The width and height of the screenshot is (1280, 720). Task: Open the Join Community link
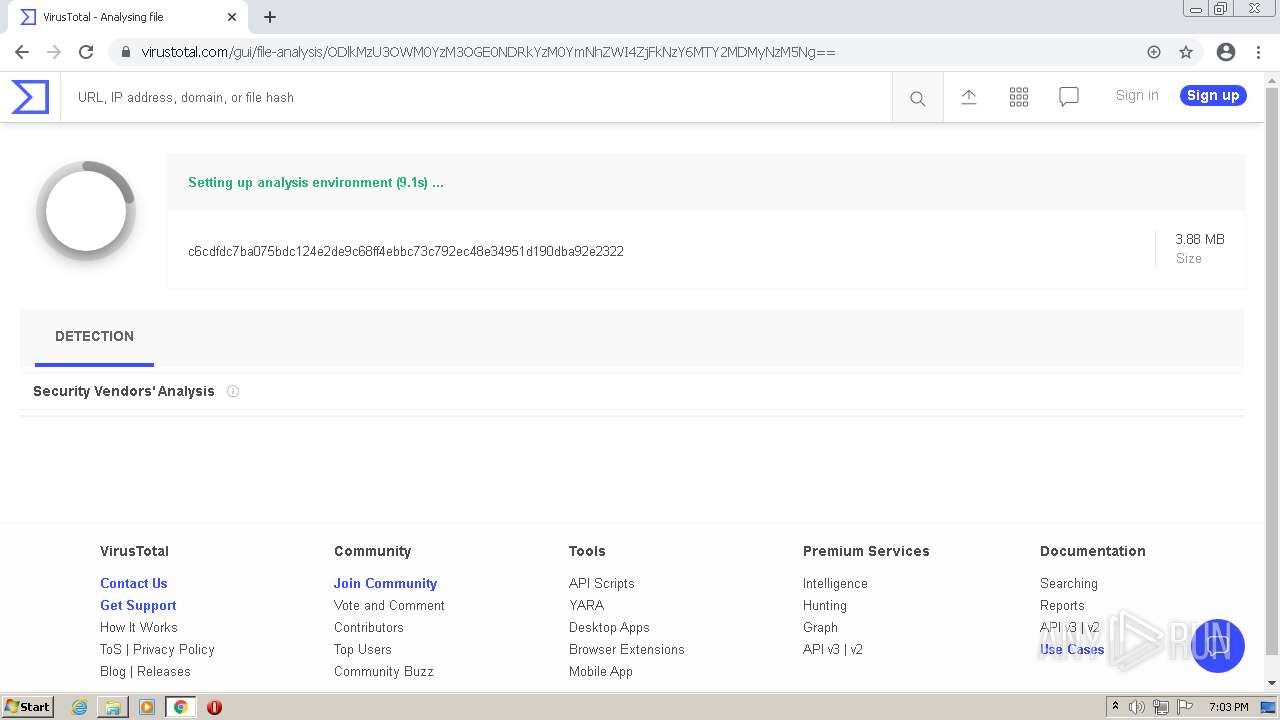click(385, 583)
